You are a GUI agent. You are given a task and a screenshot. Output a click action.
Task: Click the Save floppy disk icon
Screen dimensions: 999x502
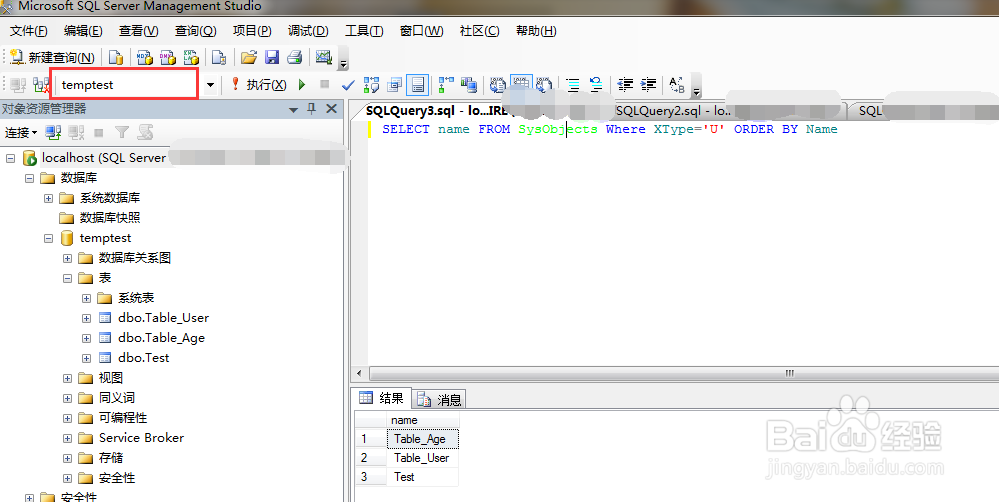[272, 57]
